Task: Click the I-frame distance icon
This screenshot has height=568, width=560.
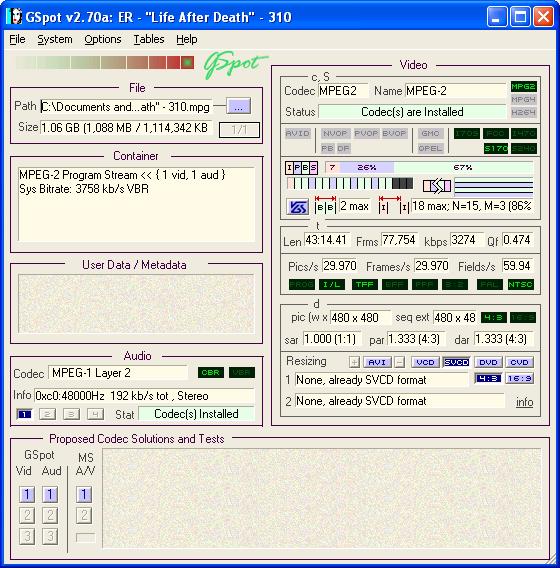Action: coord(394,205)
